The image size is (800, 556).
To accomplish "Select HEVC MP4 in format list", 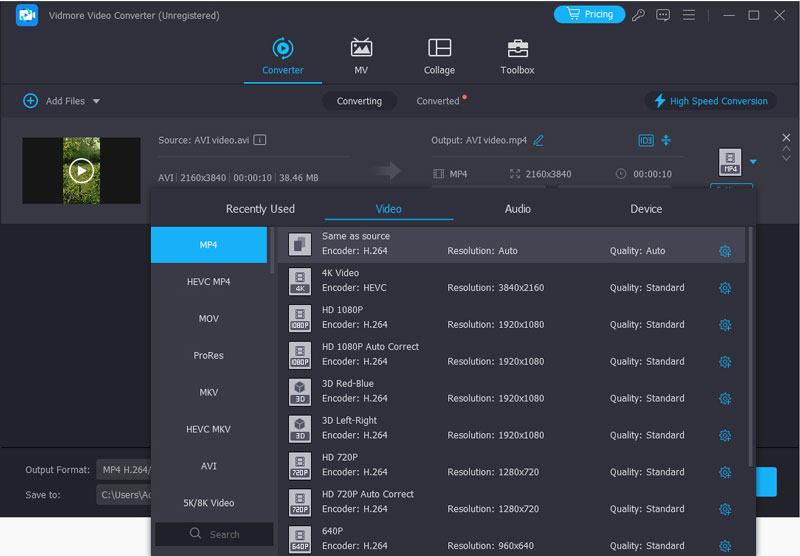I will click(208, 282).
